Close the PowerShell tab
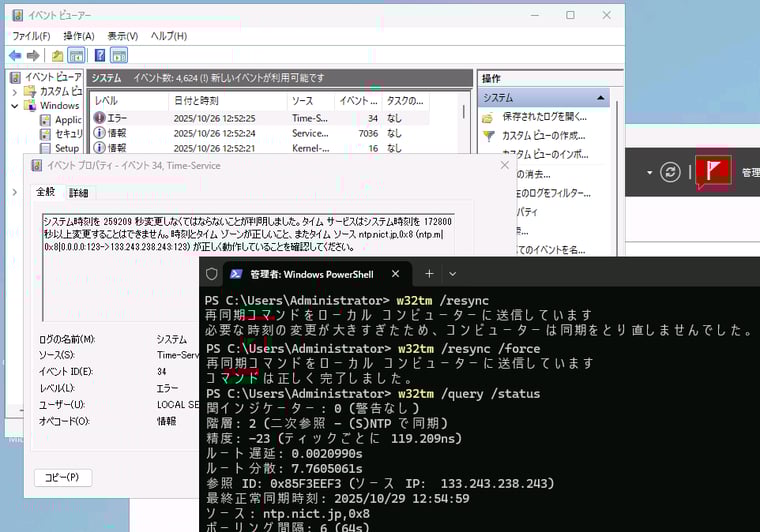 coord(396,274)
